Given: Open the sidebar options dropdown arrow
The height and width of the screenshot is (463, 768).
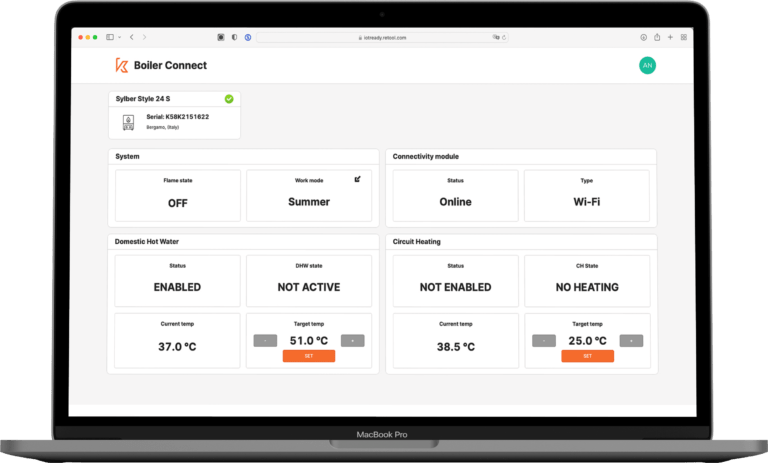Looking at the screenshot, I should tap(120, 37).
